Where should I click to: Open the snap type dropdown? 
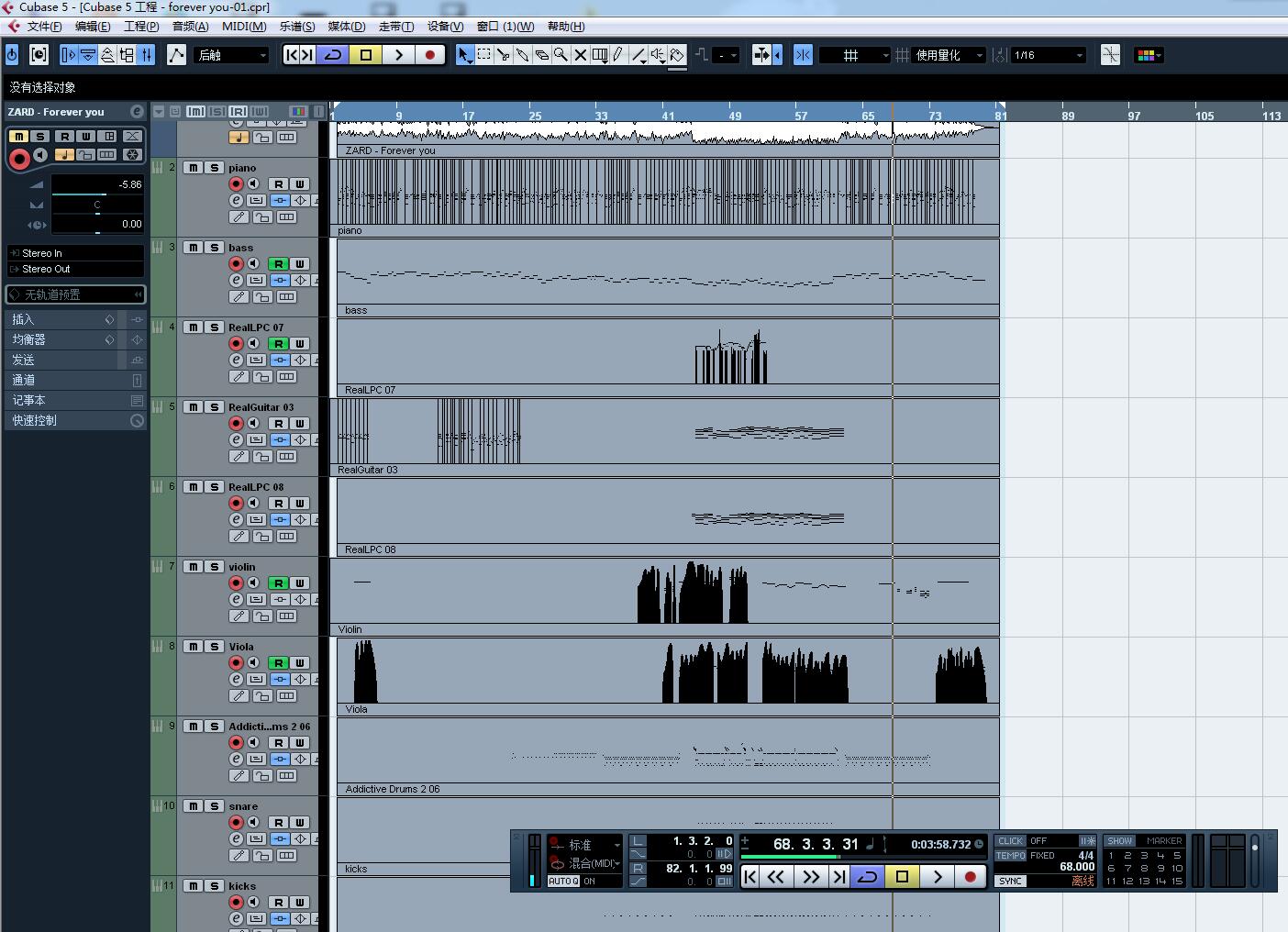(854, 55)
